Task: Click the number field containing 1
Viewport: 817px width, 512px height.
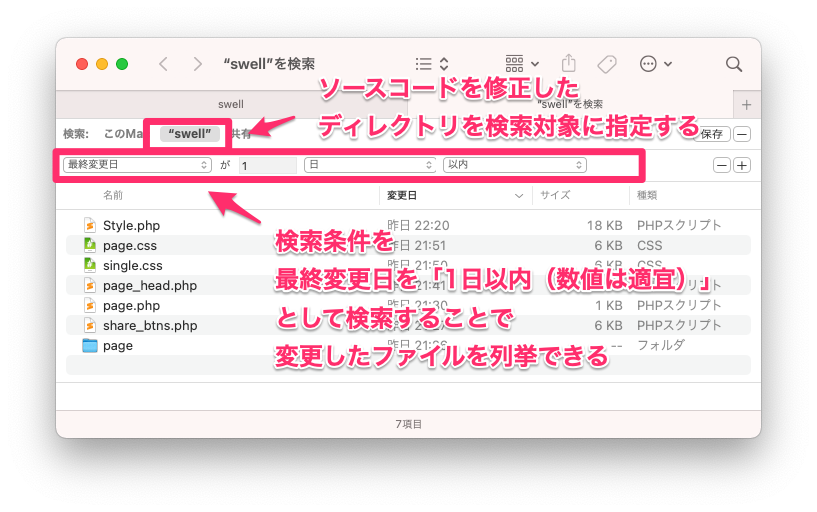Action: [x=268, y=165]
